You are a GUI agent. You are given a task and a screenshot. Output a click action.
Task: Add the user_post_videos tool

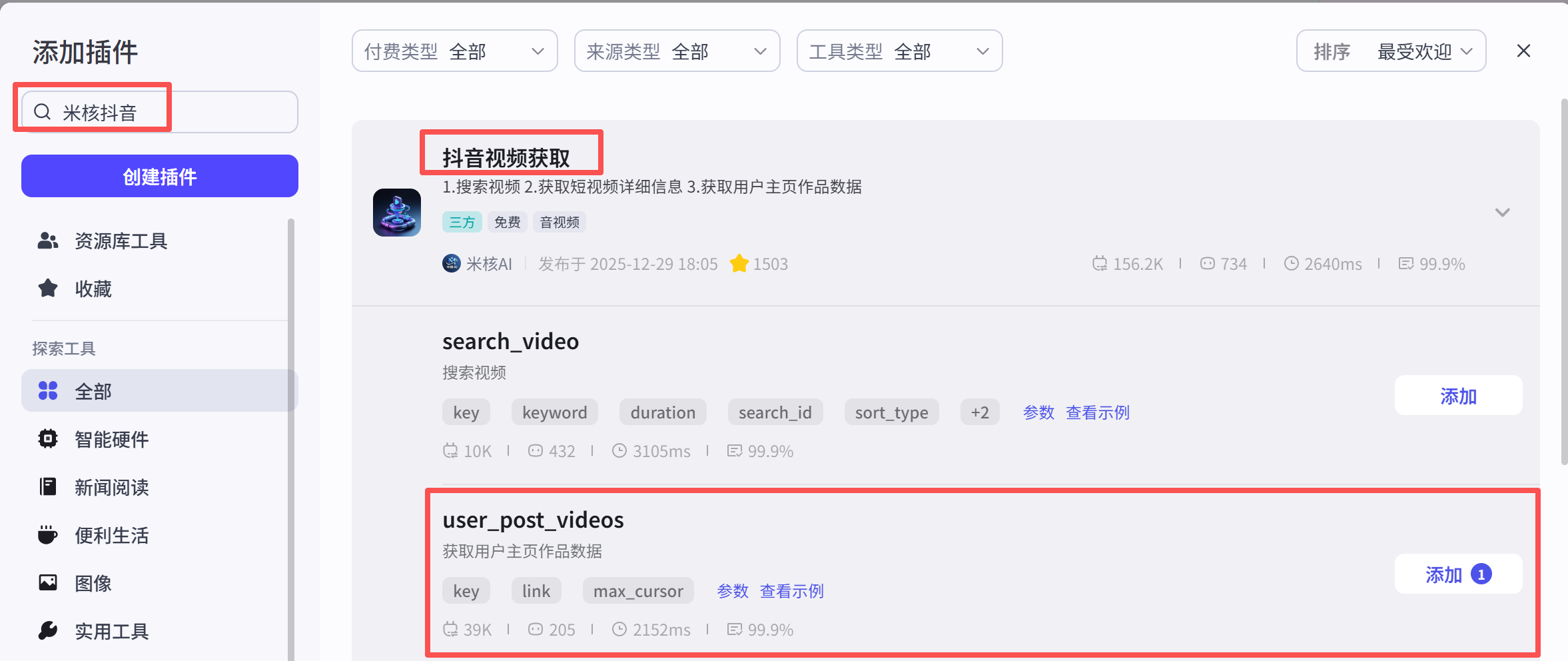[x=1459, y=574]
